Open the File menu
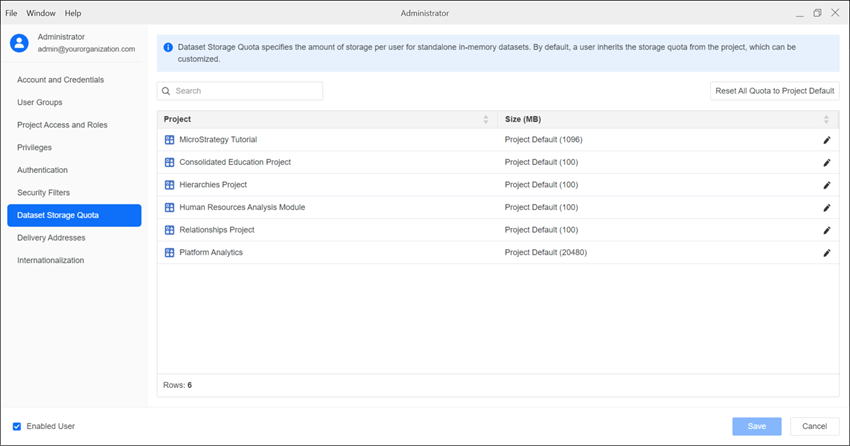The image size is (850, 446). [x=12, y=13]
